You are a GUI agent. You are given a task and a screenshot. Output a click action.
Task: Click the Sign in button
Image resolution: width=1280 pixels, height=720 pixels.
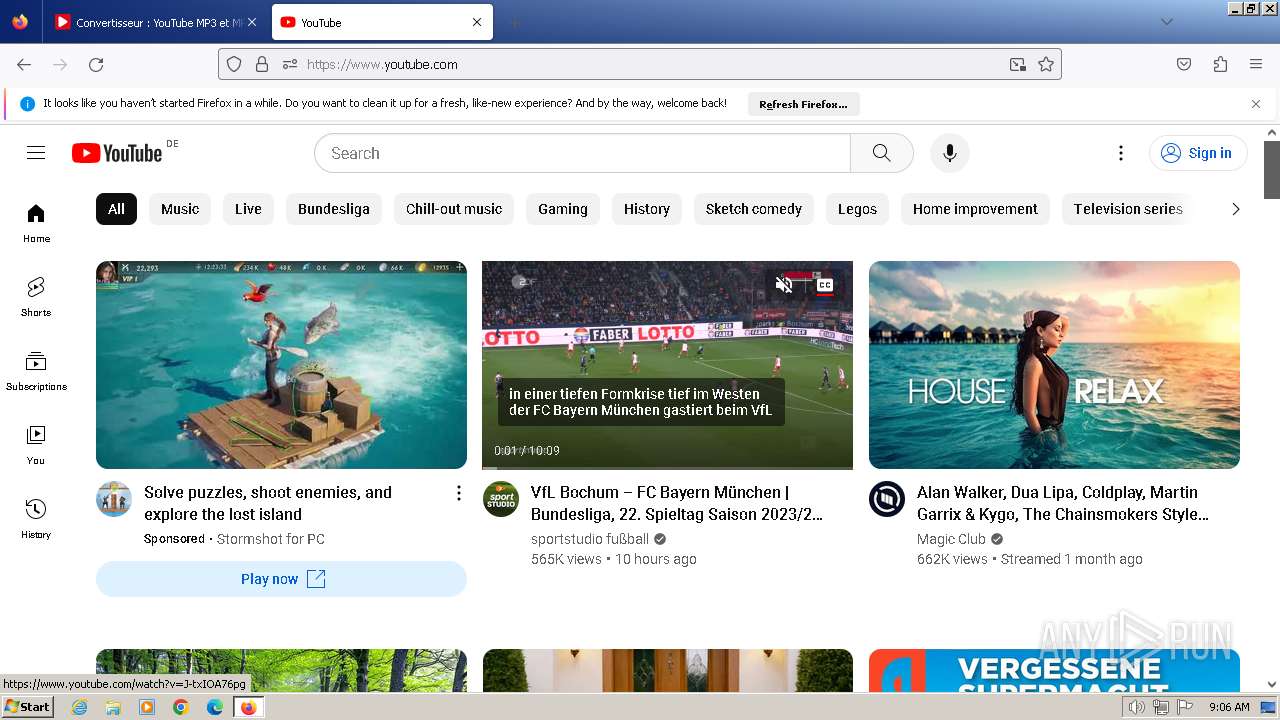[x=1198, y=153]
